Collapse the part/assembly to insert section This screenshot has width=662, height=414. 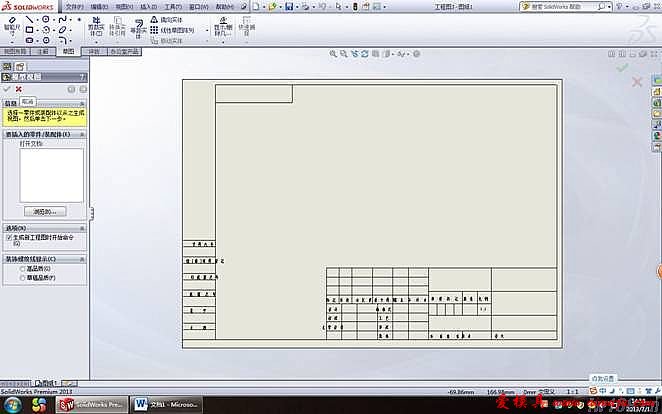[82, 133]
